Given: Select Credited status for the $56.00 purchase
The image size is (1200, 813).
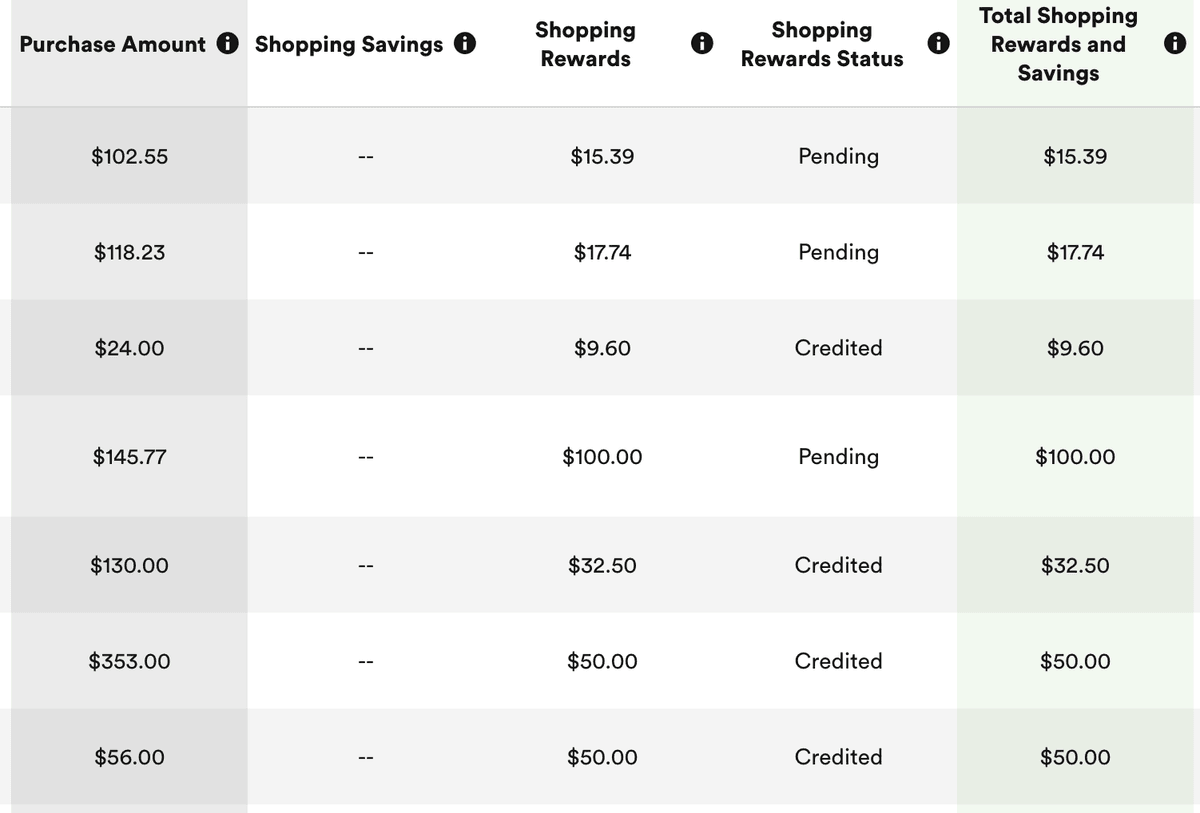Looking at the screenshot, I should click(x=838, y=757).
